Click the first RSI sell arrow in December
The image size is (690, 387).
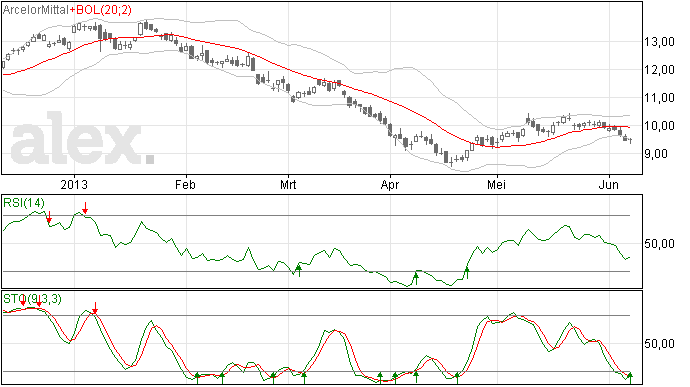pyautogui.click(x=49, y=217)
